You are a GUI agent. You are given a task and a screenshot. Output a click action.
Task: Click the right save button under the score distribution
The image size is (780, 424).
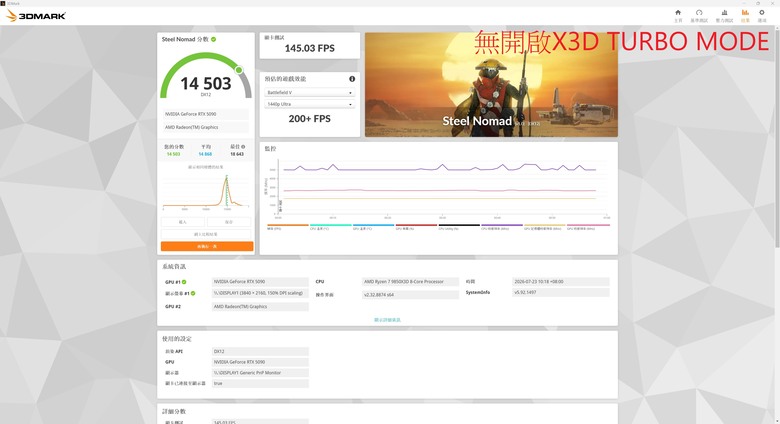(x=229, y=222)
